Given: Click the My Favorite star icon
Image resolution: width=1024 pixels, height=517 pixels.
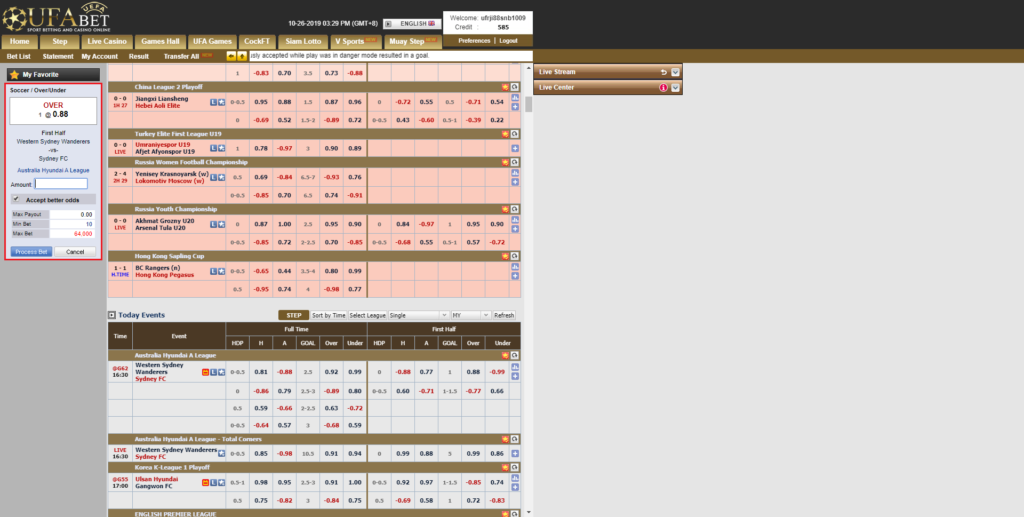Looking at the screenshot, I should [14, 75].
